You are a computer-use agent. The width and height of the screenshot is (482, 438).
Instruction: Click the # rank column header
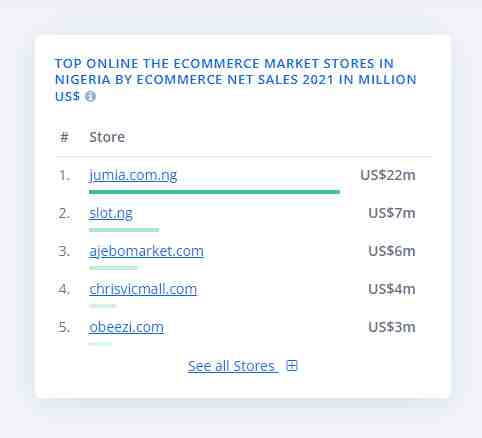[x=64, y=137]
